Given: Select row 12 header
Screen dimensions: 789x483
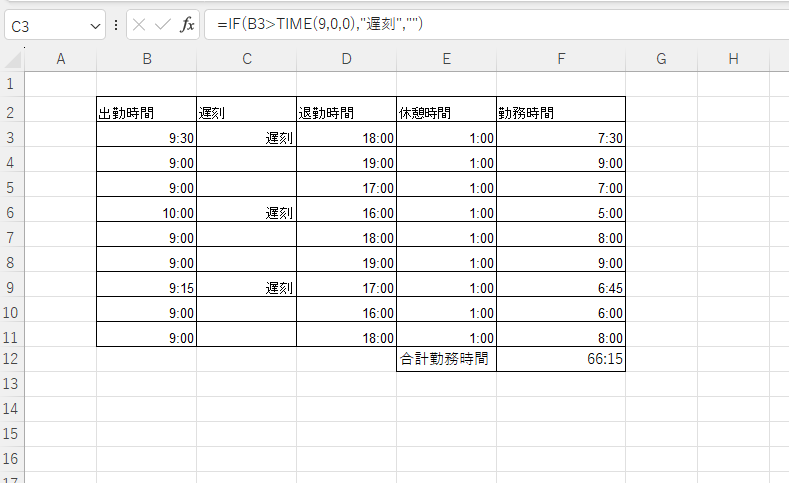Looking at the screenshot, I should 12,359.
